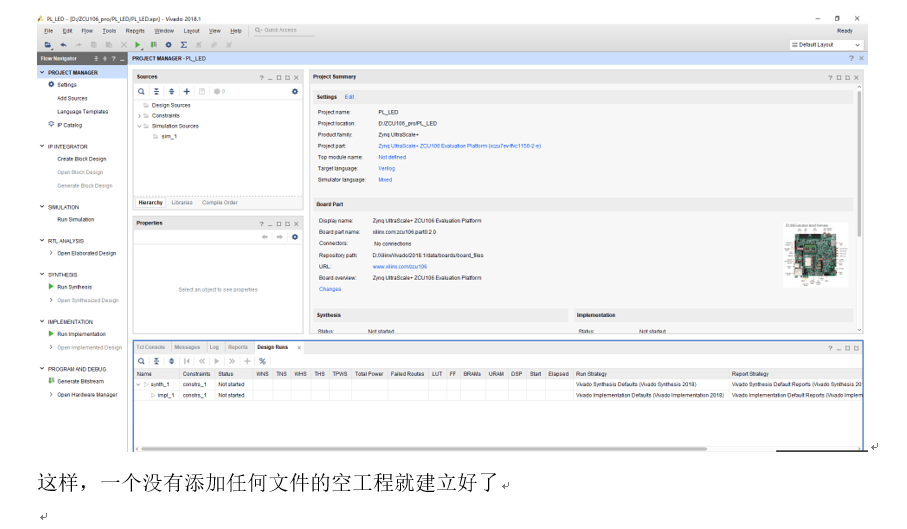Search in the Design Runs toolbar

[x=141, y=361]
